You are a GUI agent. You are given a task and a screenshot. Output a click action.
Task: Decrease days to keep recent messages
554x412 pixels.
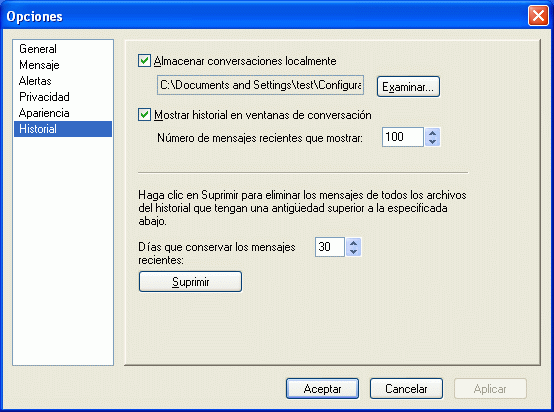click(353, 251)
